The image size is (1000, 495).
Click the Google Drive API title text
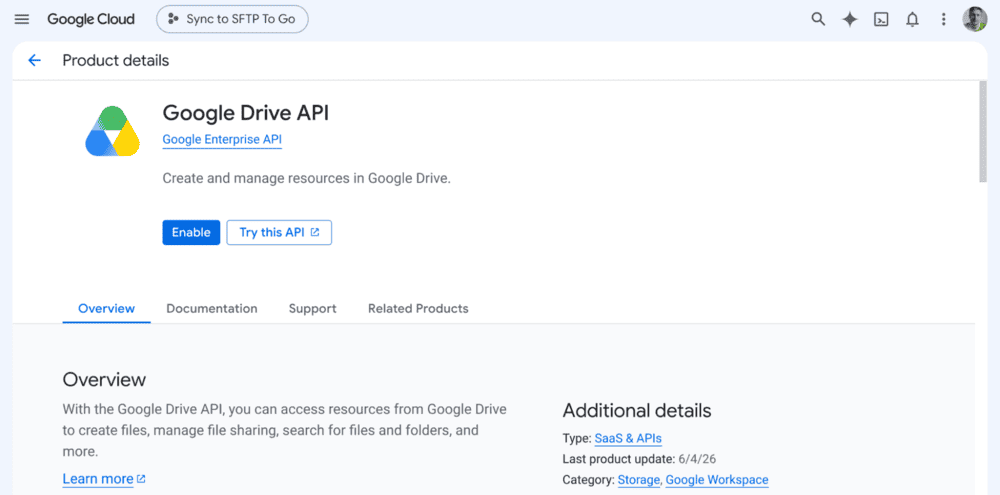(246, 113)
